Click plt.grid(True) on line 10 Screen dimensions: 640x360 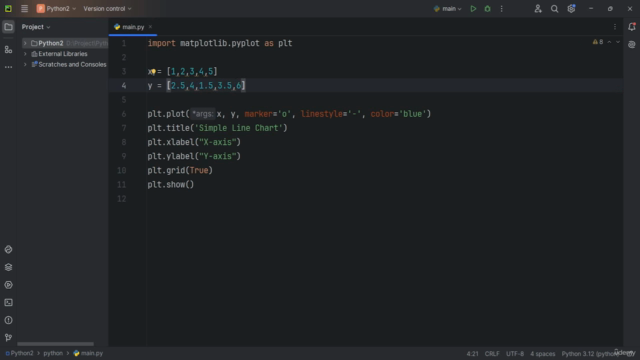(180, 170)
